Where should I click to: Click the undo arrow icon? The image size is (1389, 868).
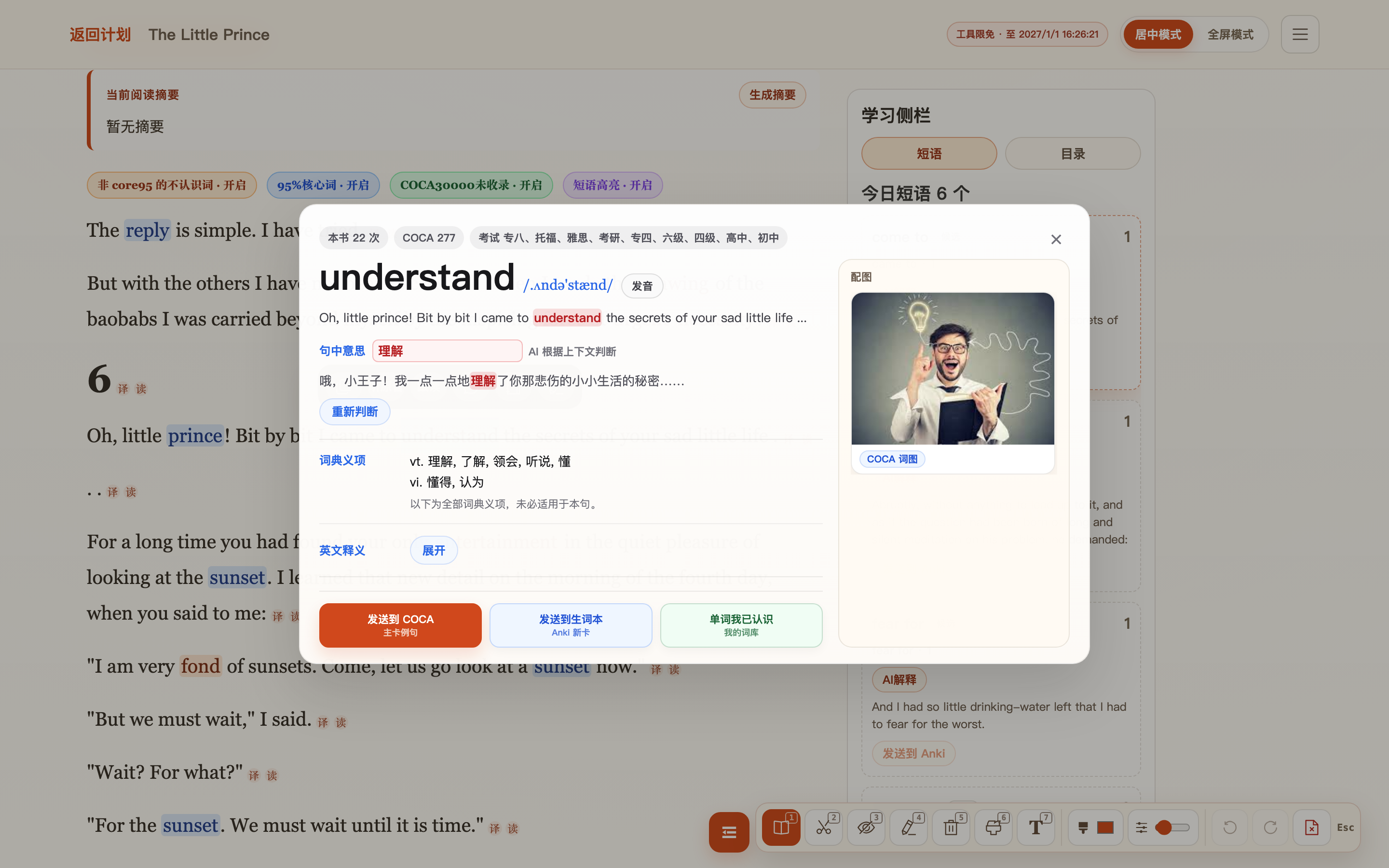coord(1229,827)
